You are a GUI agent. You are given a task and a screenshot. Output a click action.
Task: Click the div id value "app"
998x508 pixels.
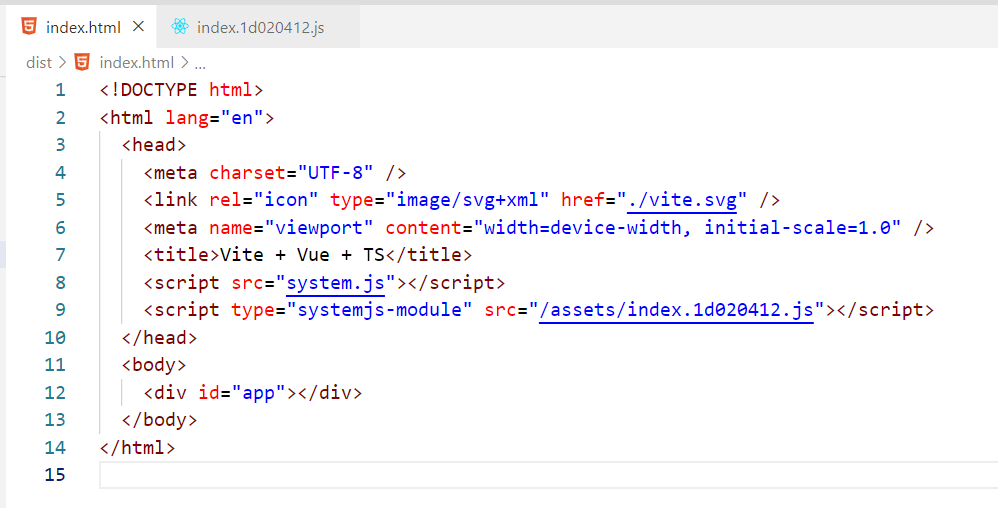click(x=258, y=392)
